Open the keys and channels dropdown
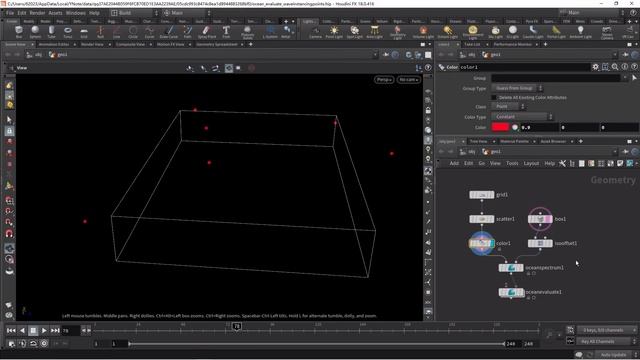 pos(607,330)
